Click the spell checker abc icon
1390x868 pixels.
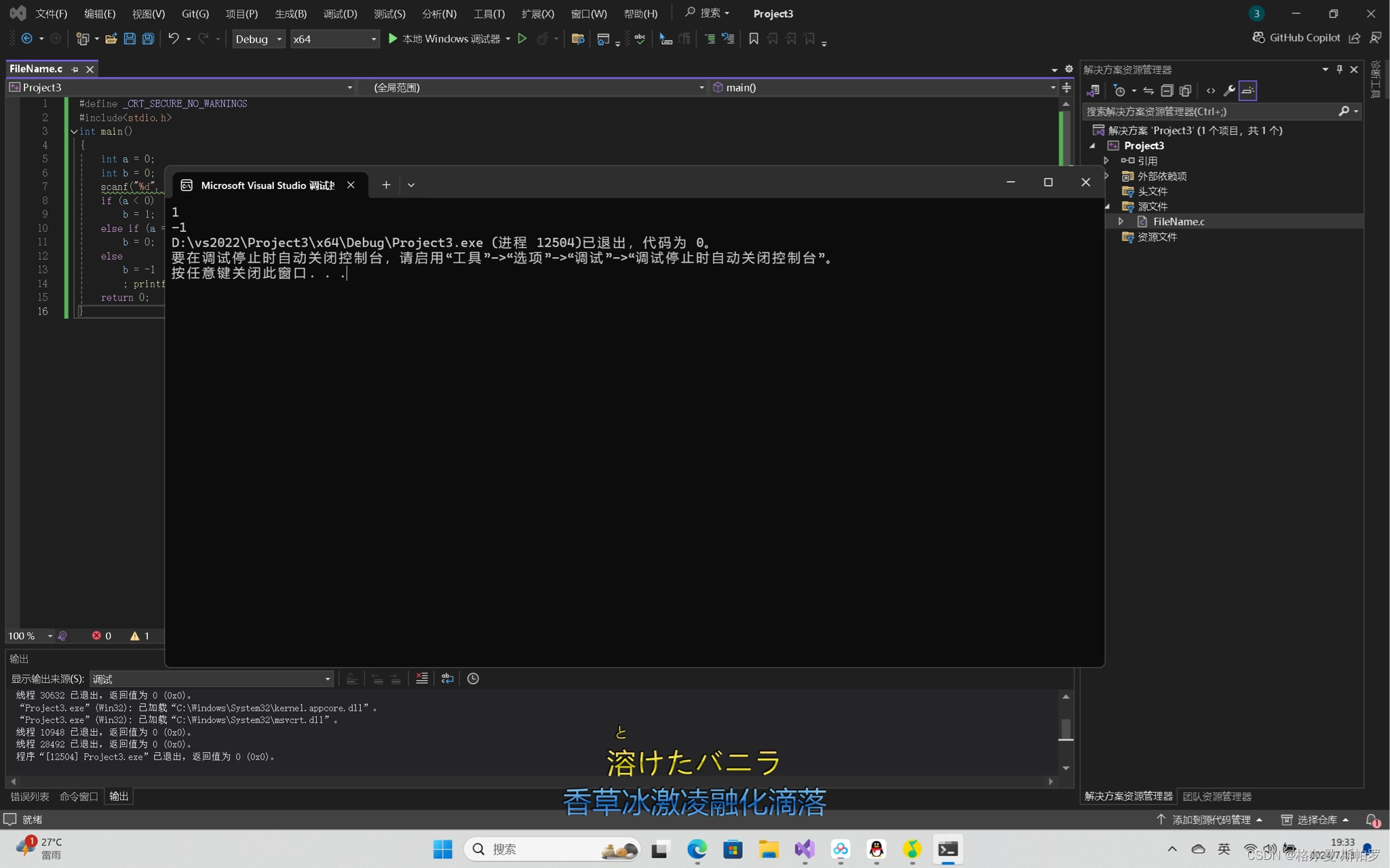tap(640, 39)
